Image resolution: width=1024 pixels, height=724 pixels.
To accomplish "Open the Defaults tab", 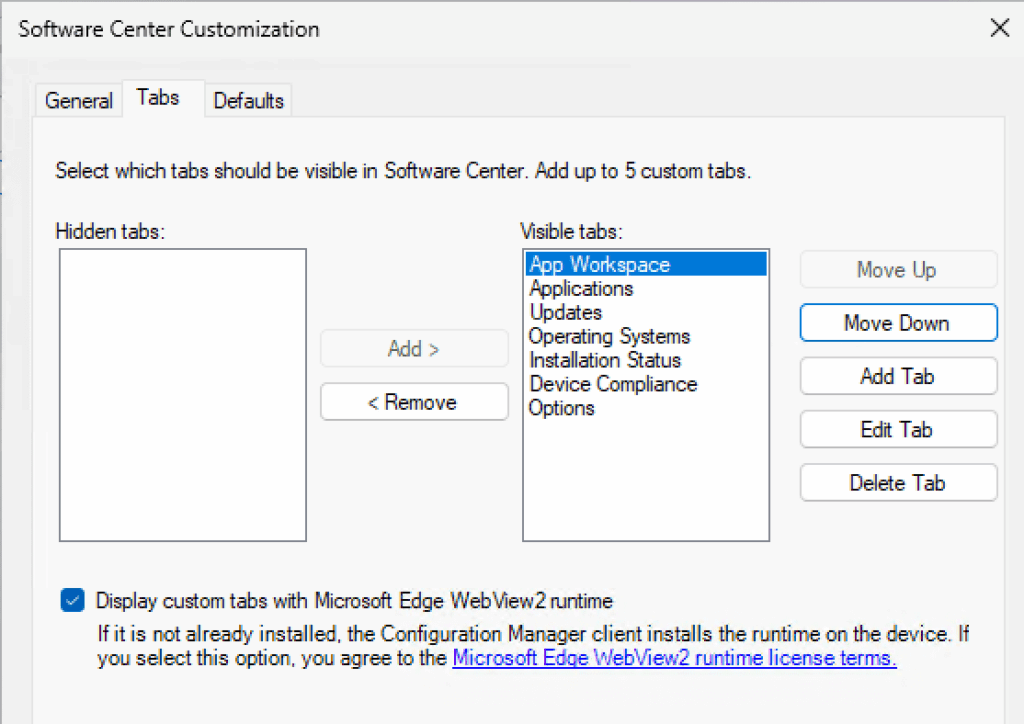I will [x=249, y=101].
